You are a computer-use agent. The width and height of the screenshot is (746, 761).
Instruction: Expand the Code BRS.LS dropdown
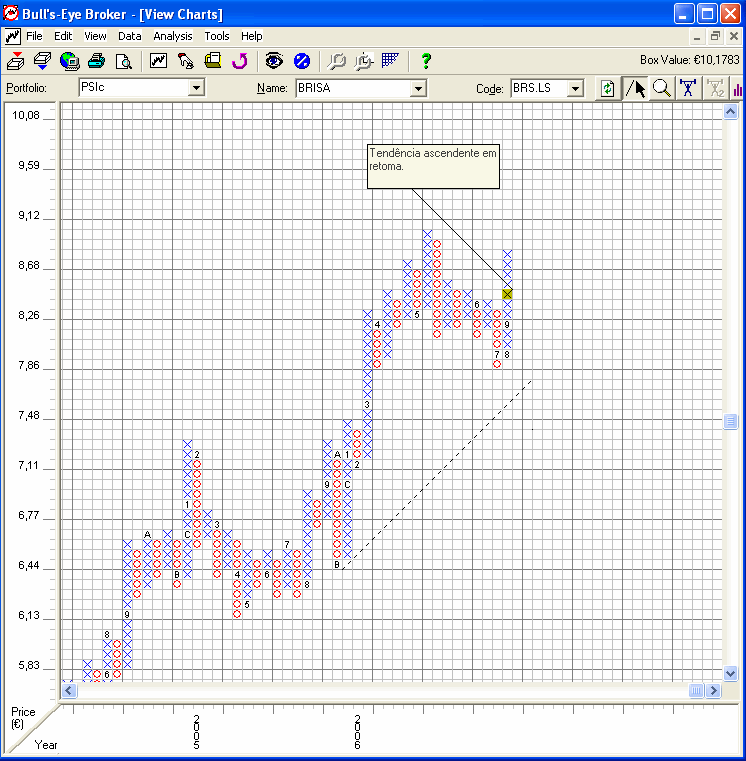(x=575, y=89)
